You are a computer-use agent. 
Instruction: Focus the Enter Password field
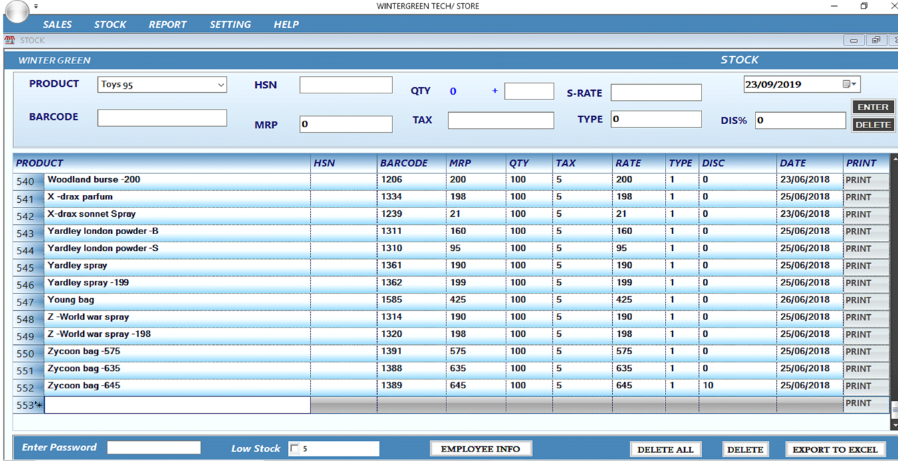click(x=154, y=448)
